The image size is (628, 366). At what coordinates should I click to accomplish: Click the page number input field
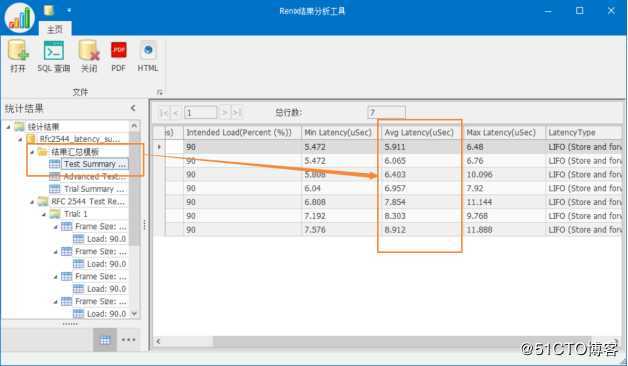tap(201, 113)
